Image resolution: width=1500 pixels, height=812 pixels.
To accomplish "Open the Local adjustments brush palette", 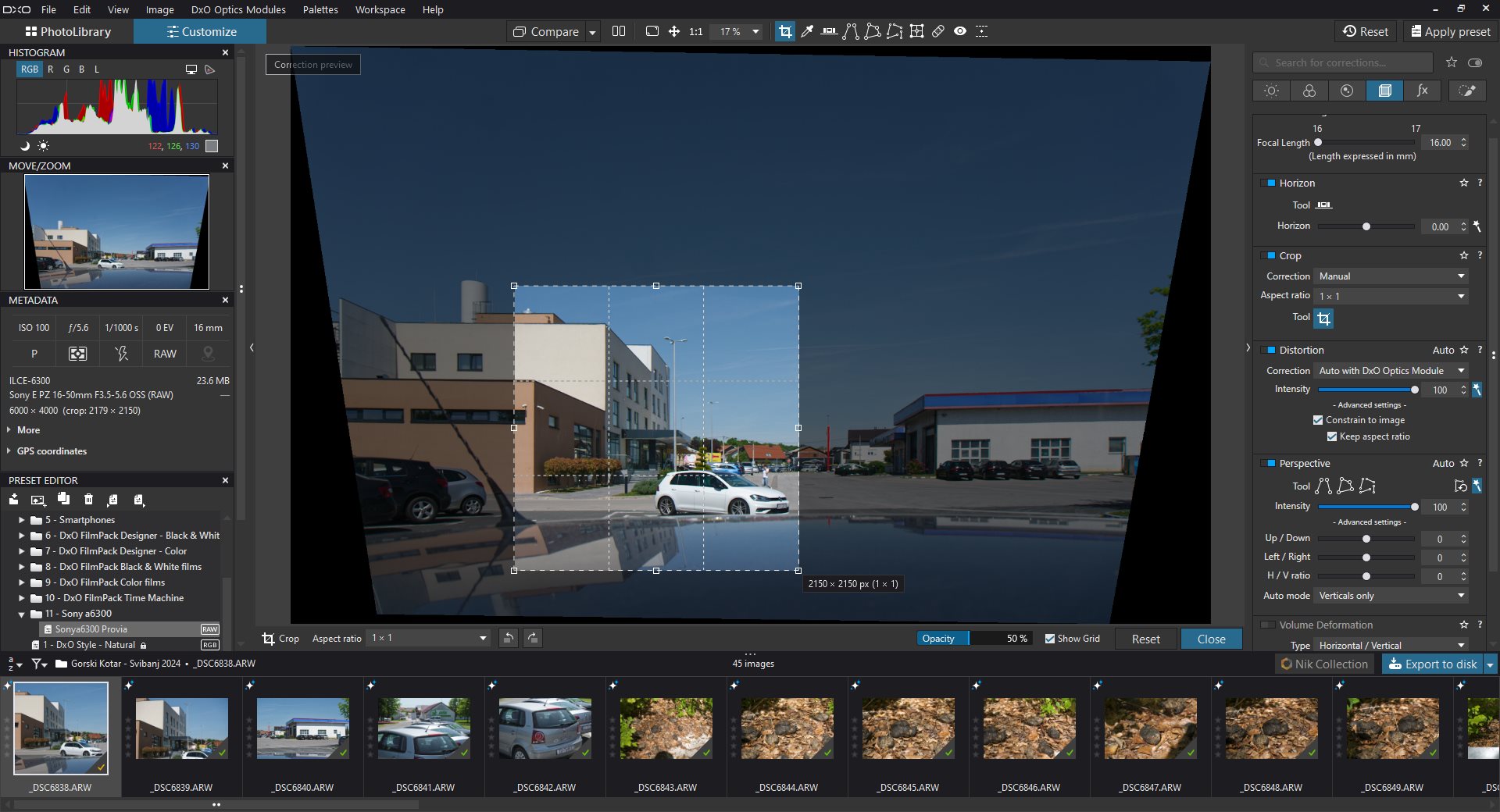I will pyautogui.click(x=1466, y=91).
